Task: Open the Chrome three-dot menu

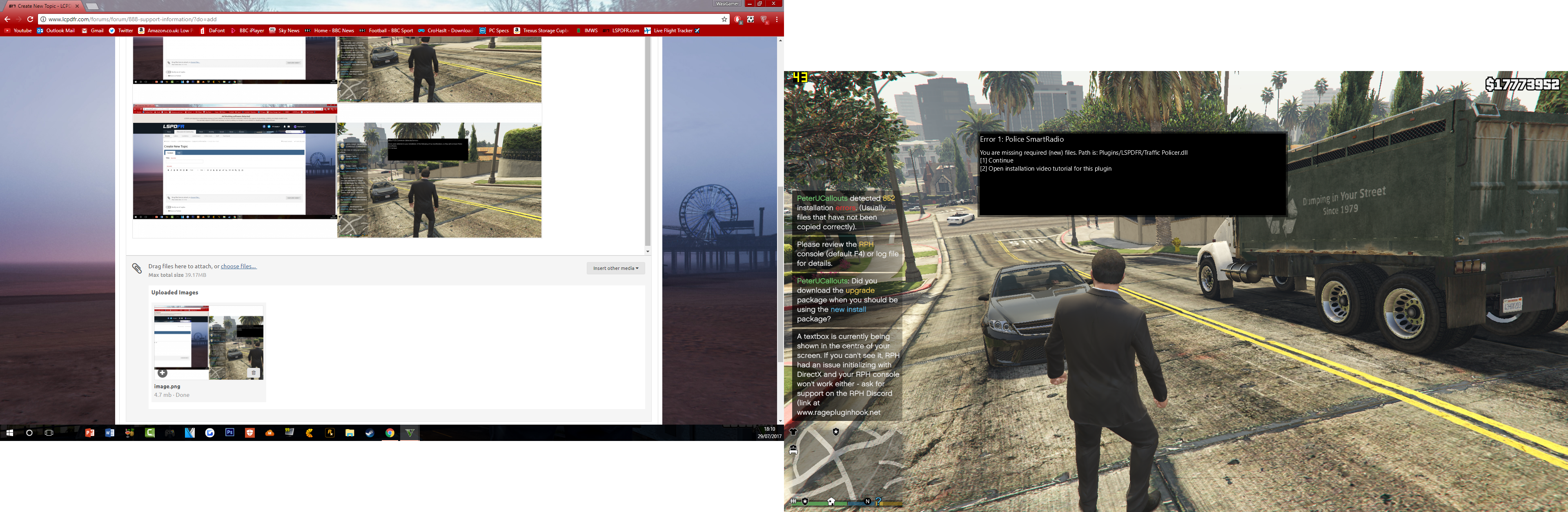Action: 777,20
